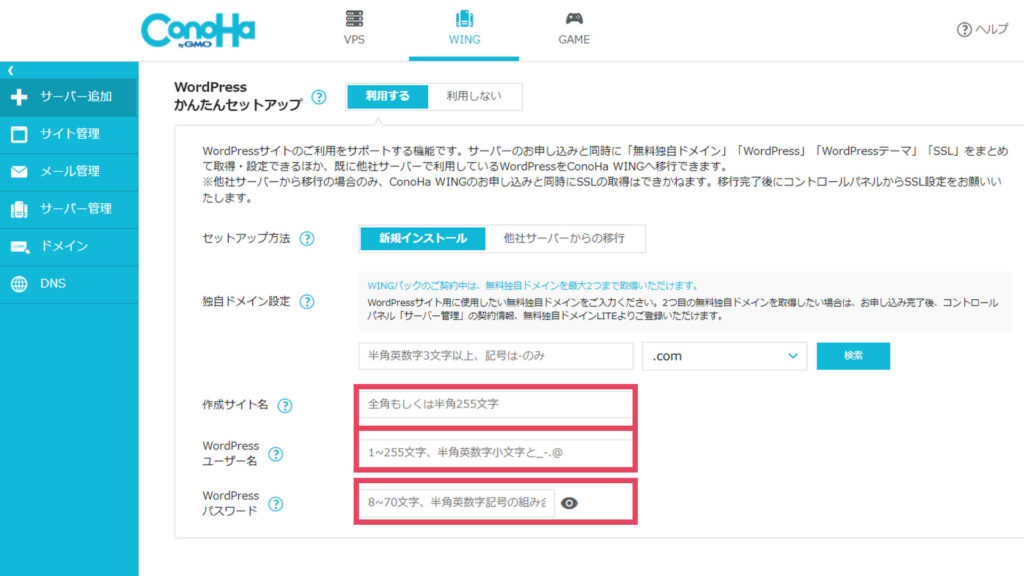
Task: Click the ドメイン sidebar icon
Action: [20, 247]
